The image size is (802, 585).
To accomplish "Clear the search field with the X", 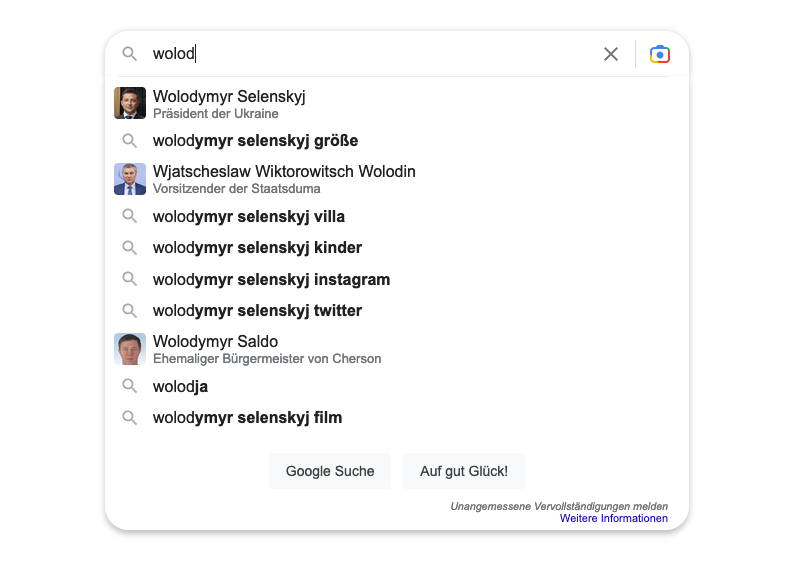I will click(x=611, y=54).
